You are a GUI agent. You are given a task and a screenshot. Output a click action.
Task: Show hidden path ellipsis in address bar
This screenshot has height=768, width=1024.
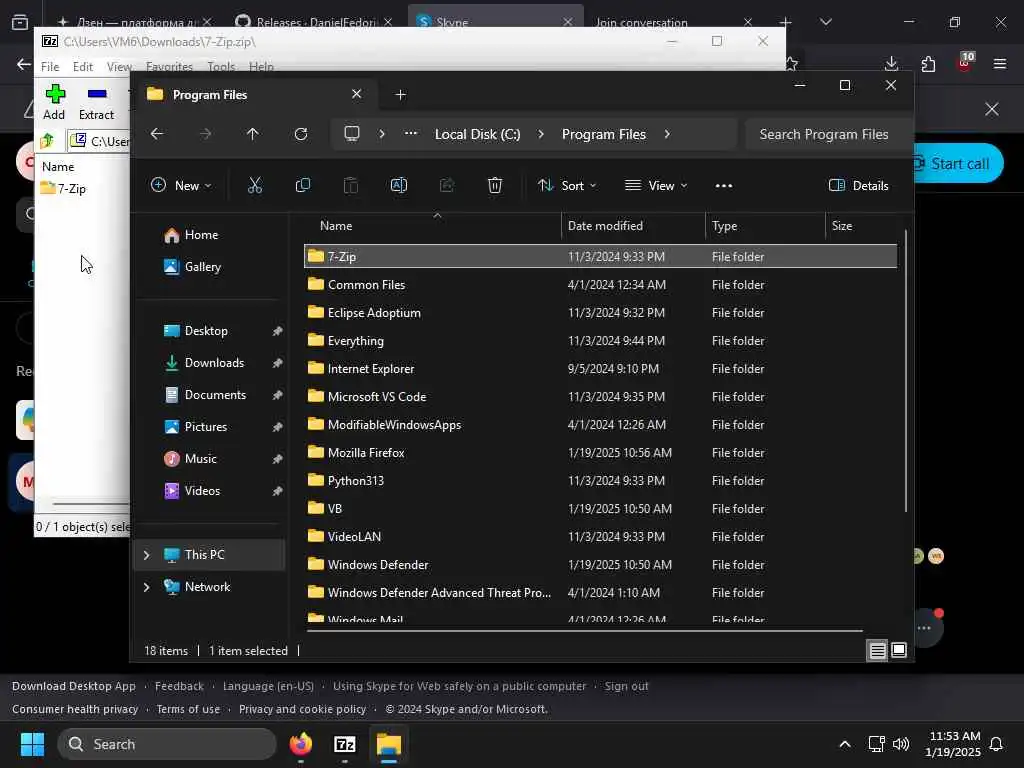pyautogui.click(x=411, y=134)
